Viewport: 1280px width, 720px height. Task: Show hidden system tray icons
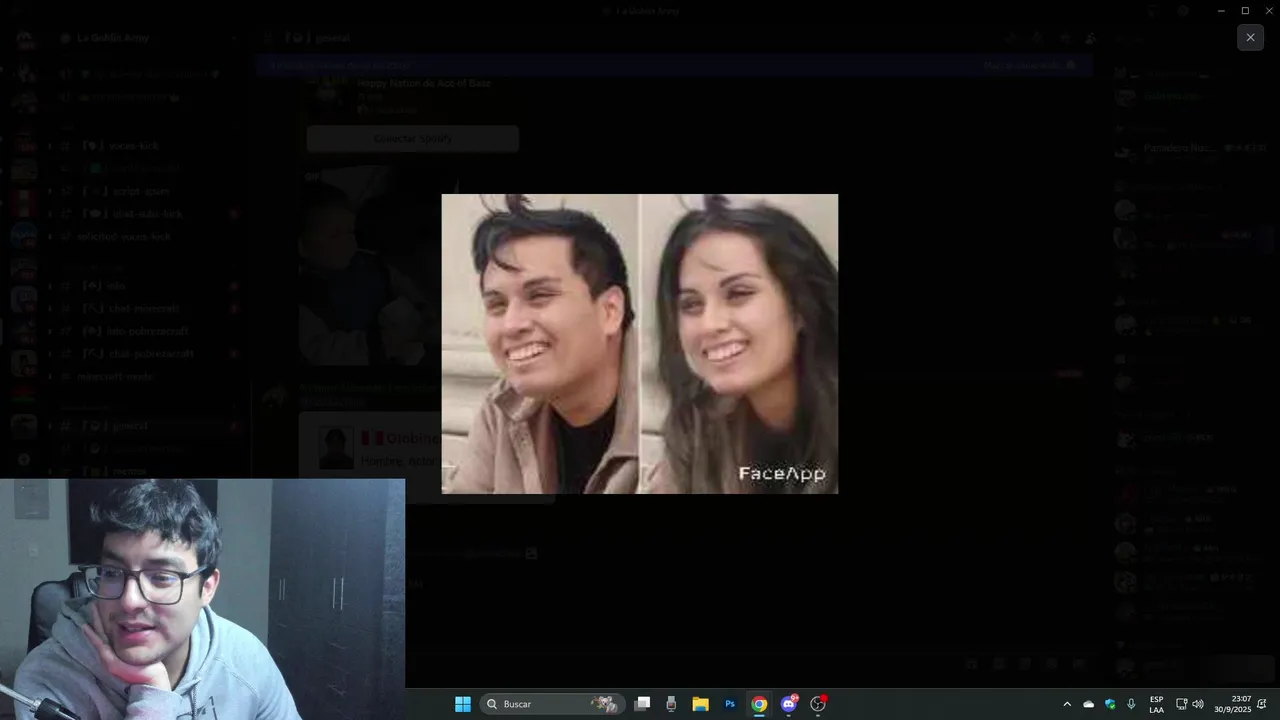click(x=1067, y=704)
